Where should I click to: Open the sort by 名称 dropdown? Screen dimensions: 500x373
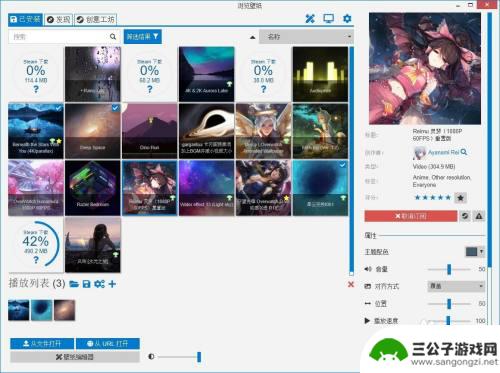[306, 37]
